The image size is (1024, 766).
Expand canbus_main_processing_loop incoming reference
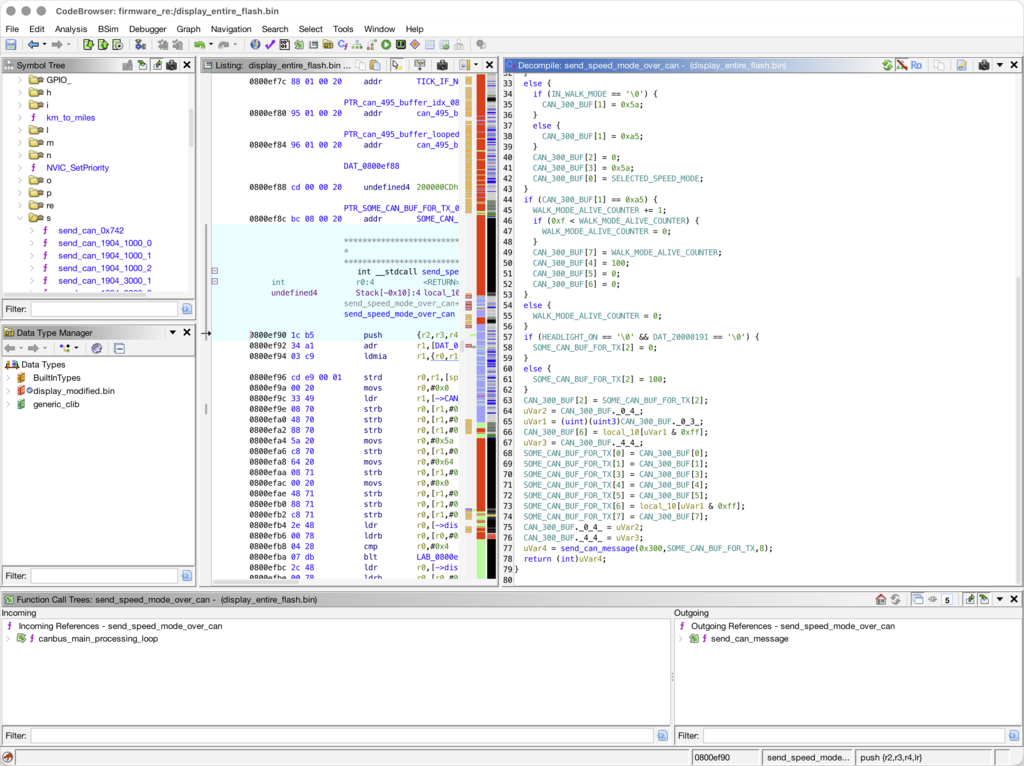(8, 639)
